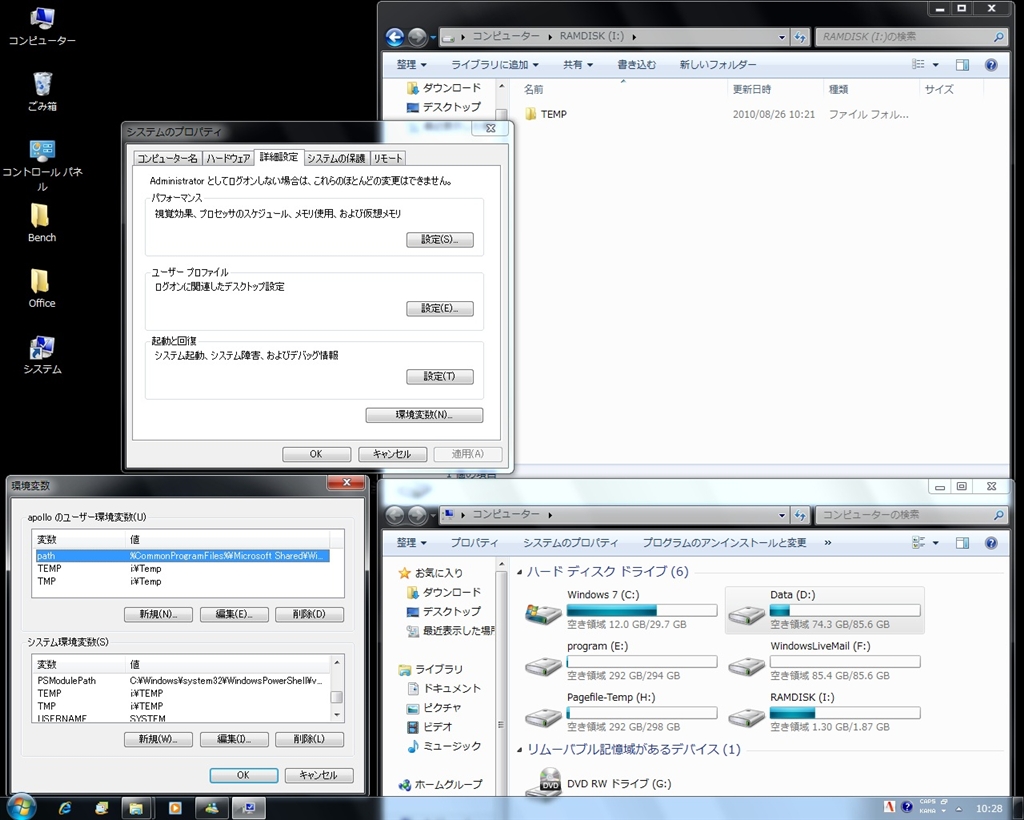Select program (E:) drive
This screenshot has height=820, width=1024.
pos(621,661)
